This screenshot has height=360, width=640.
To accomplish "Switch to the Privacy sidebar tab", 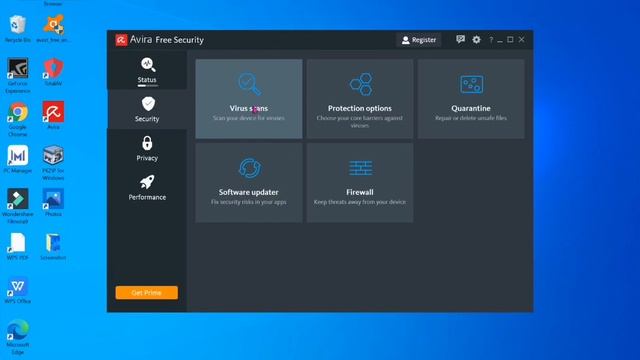I will (147, 149).
